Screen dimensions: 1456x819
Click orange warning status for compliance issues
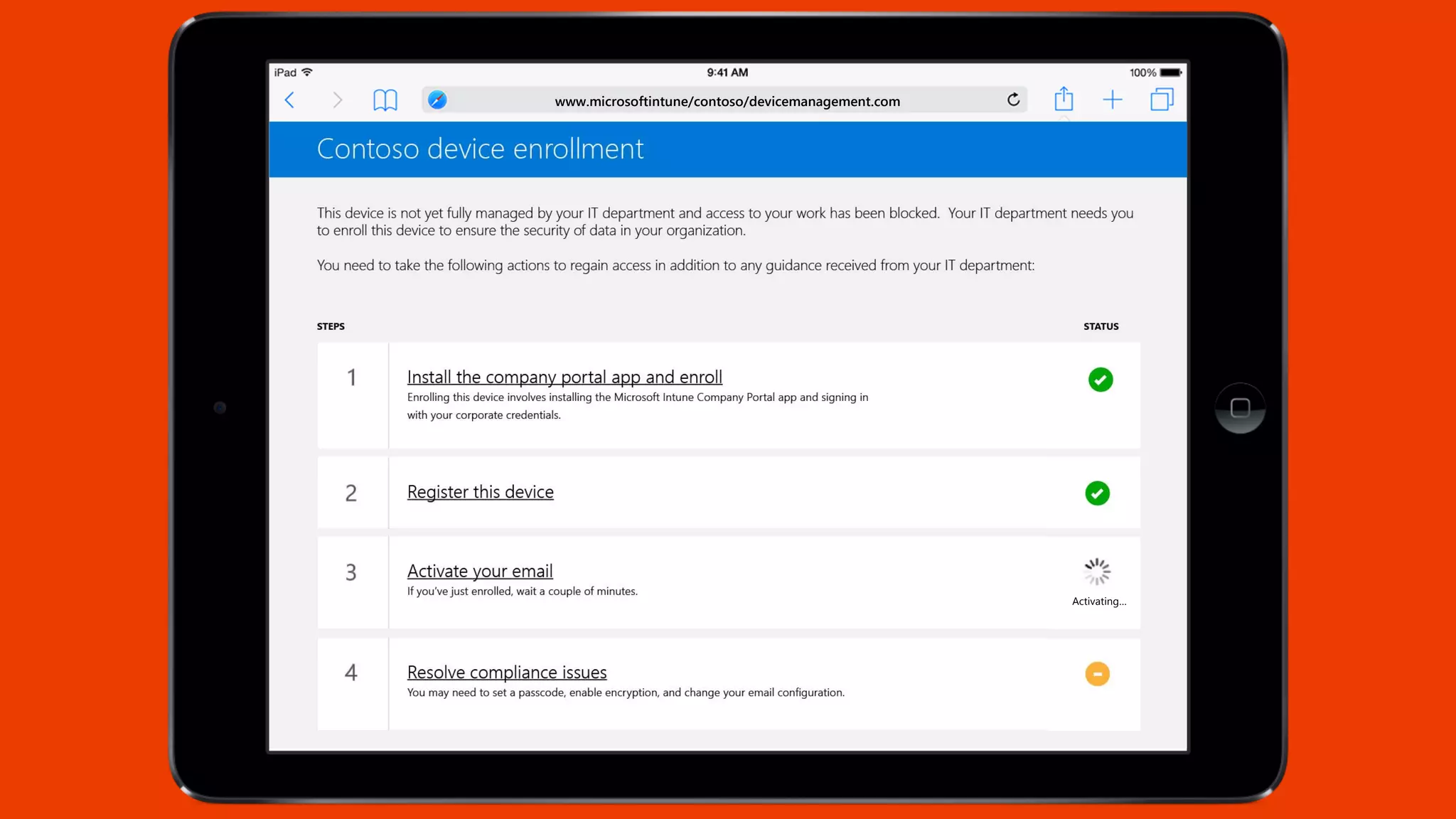1097,674
